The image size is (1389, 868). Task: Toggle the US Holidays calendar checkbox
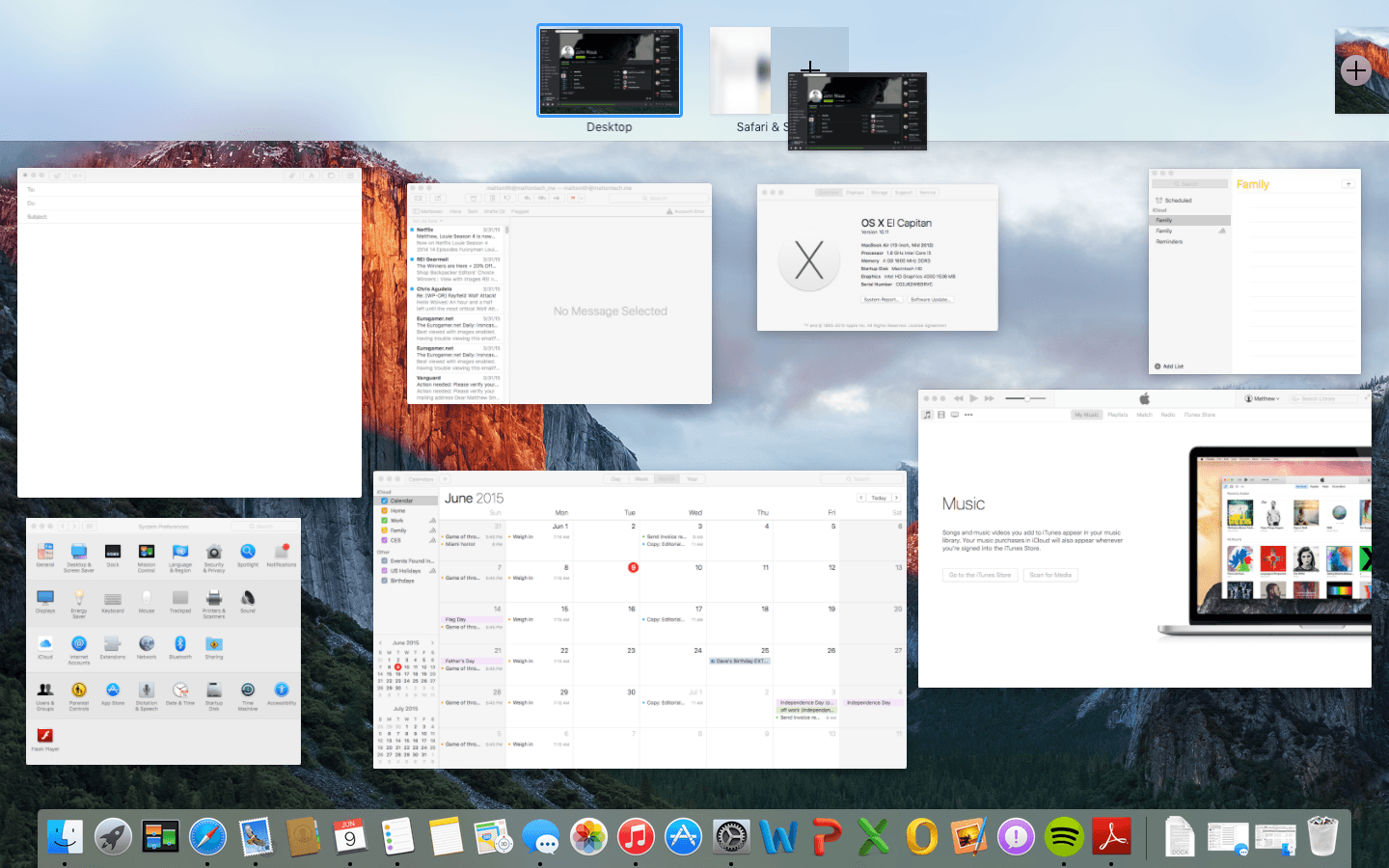point(385,571)
